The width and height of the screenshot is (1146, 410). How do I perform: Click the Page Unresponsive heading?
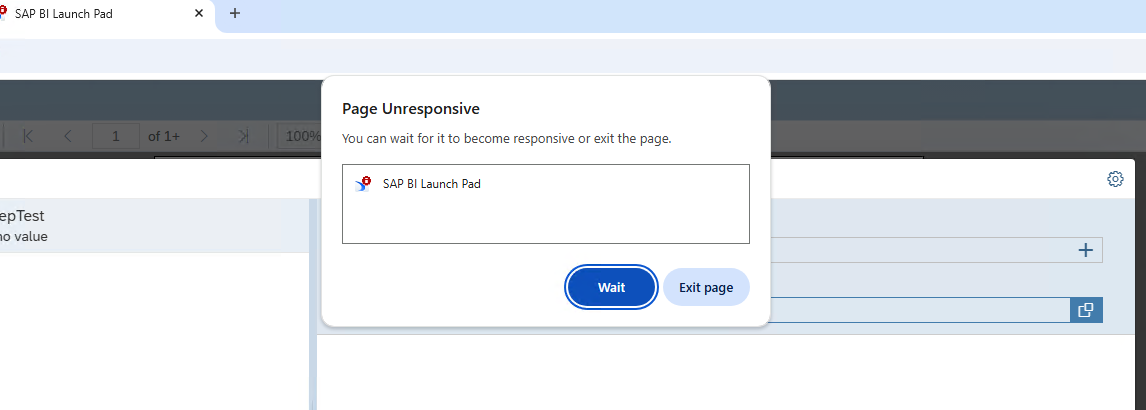click(x=411, y=109)
